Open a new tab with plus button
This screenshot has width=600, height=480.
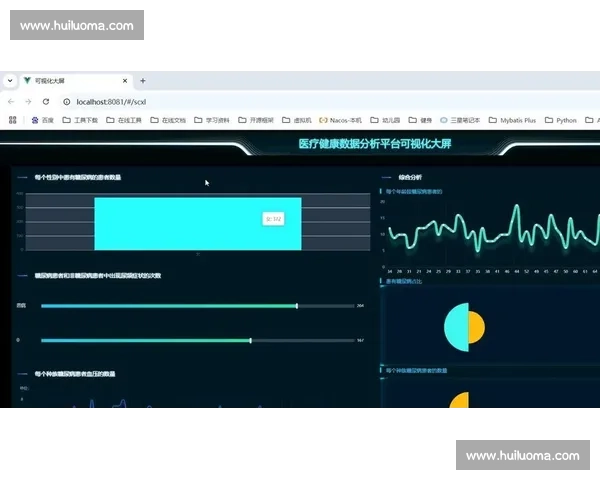(x=143, y=81)
